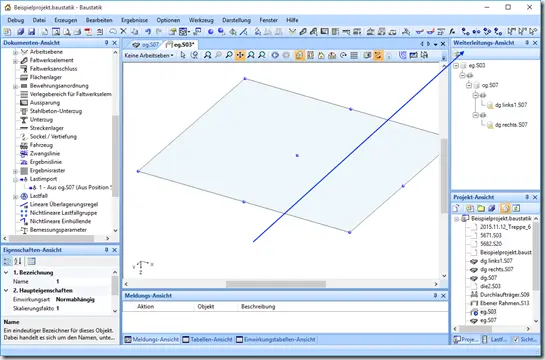Collapse the Lastimport tree node

click(15, 179)
